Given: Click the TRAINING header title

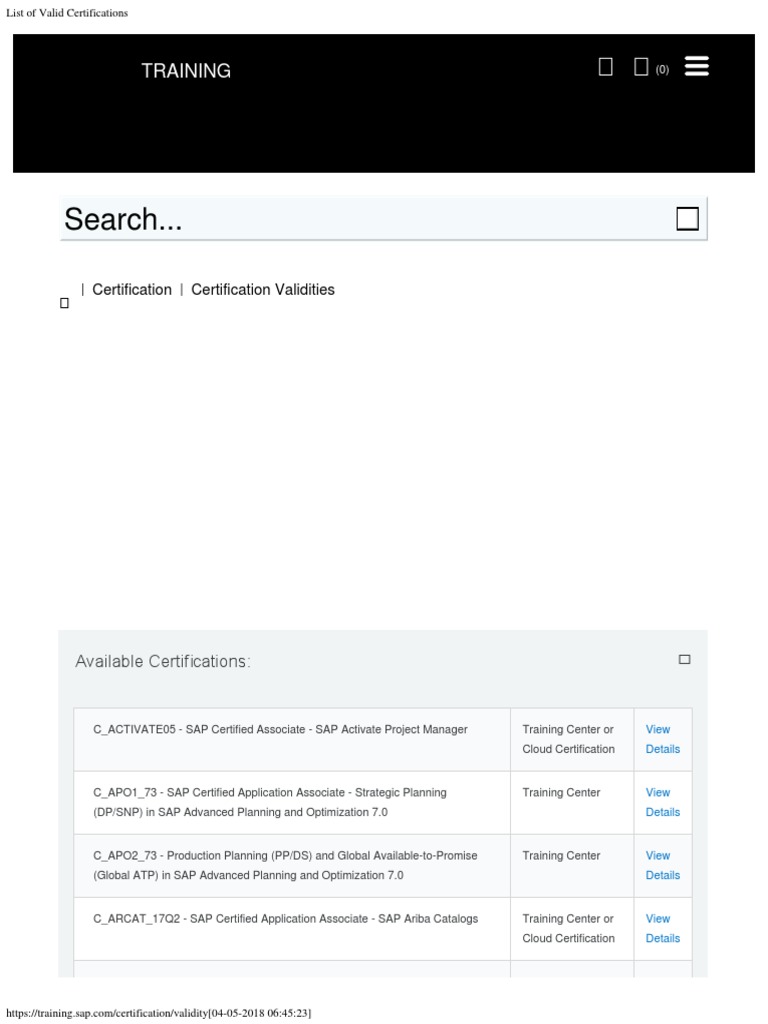Looking at the screenshot, I should point(186,71).
